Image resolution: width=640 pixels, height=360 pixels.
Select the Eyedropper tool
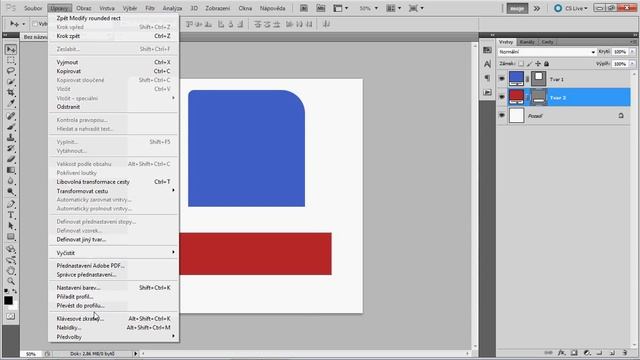coord(11,103)
